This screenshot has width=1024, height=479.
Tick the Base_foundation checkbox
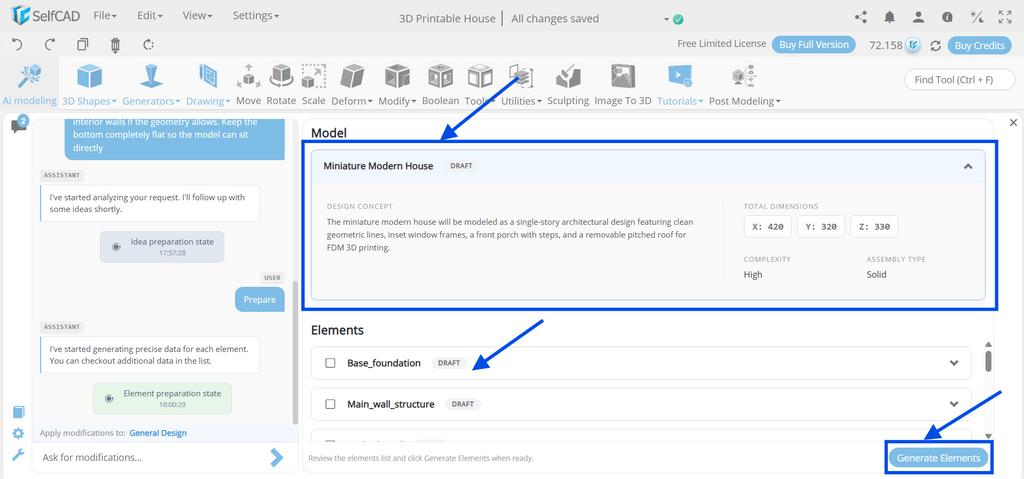point(330,363)
